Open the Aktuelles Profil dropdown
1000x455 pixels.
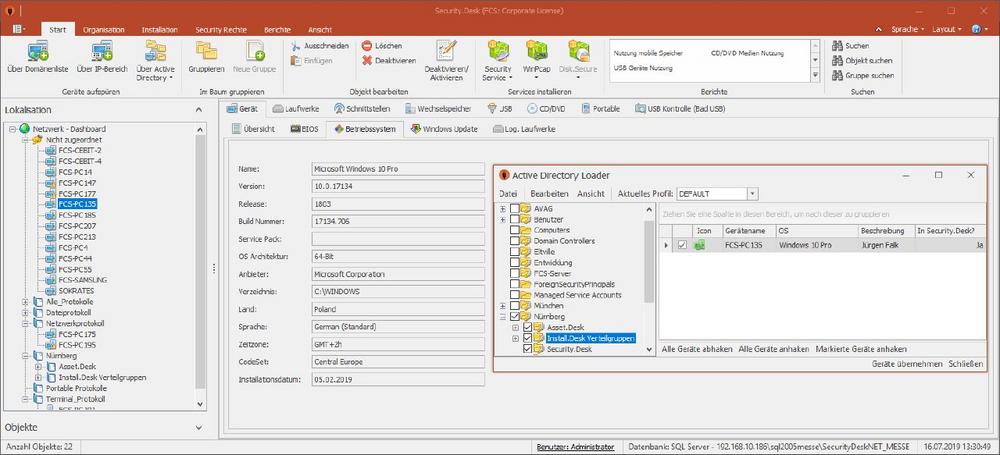tap(750, 193)
